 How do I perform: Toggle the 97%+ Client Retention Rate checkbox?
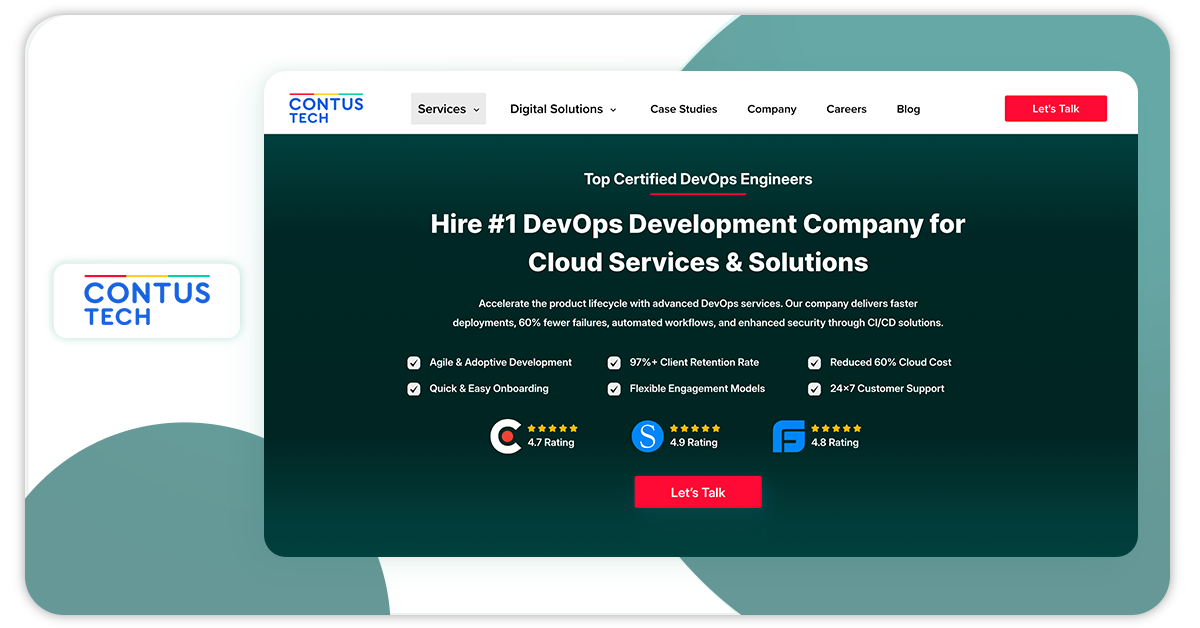pyautogui.click(x=614, y=363)
